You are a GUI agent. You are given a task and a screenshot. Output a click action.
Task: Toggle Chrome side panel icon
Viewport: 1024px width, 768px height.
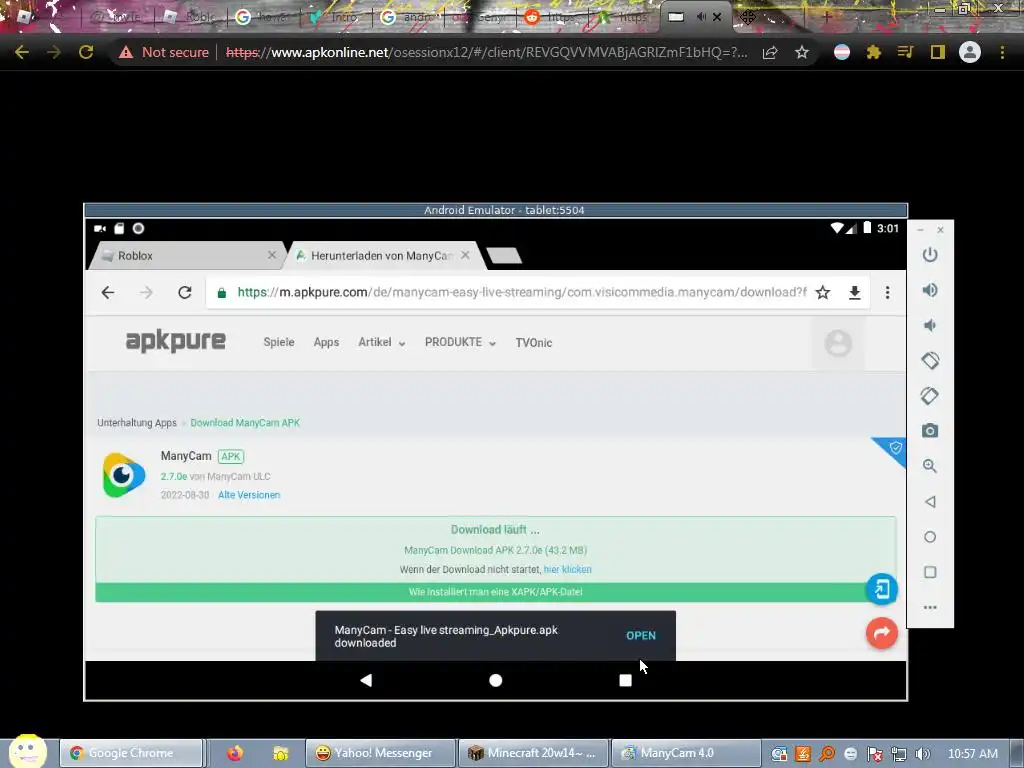(x=938, y=52)
